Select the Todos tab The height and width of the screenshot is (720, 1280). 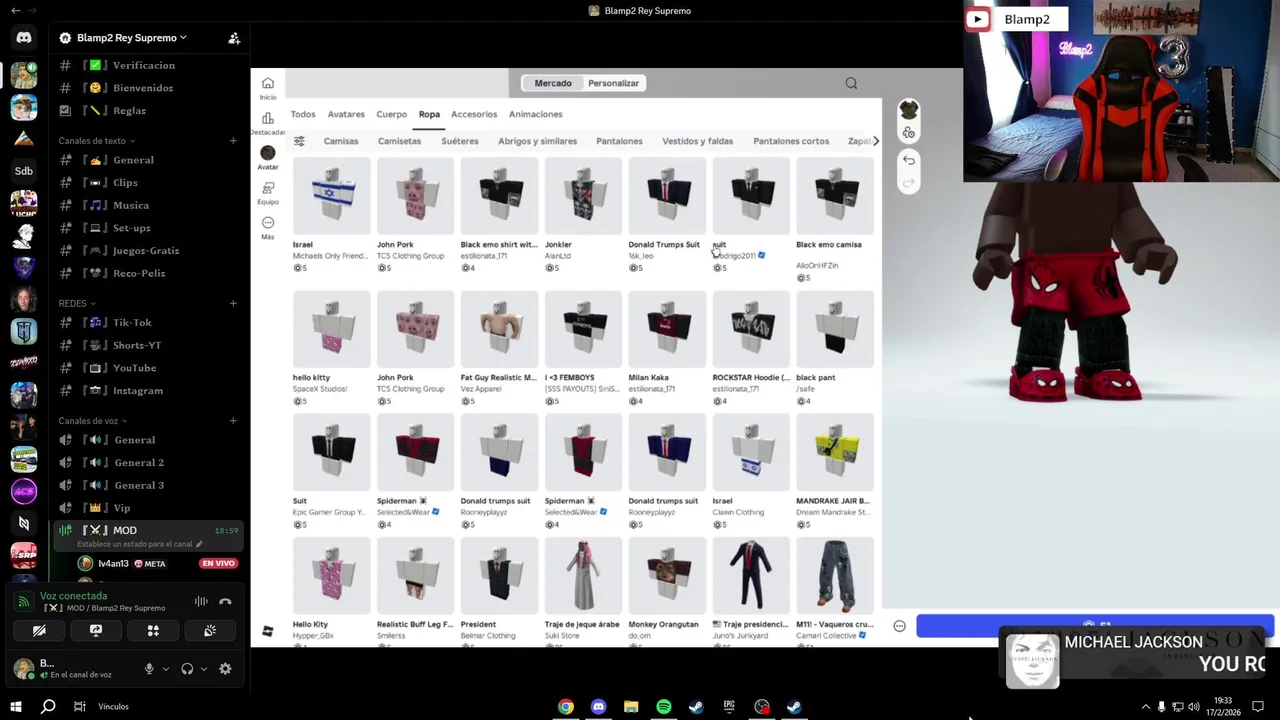pos(302,114)
